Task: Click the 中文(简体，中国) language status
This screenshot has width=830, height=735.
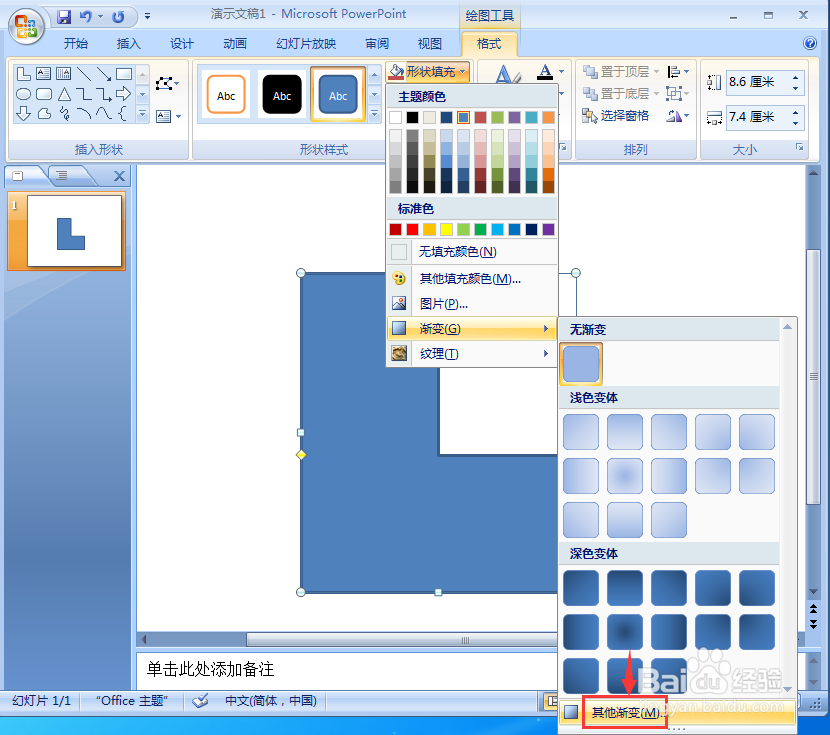Action: (271, 701)
